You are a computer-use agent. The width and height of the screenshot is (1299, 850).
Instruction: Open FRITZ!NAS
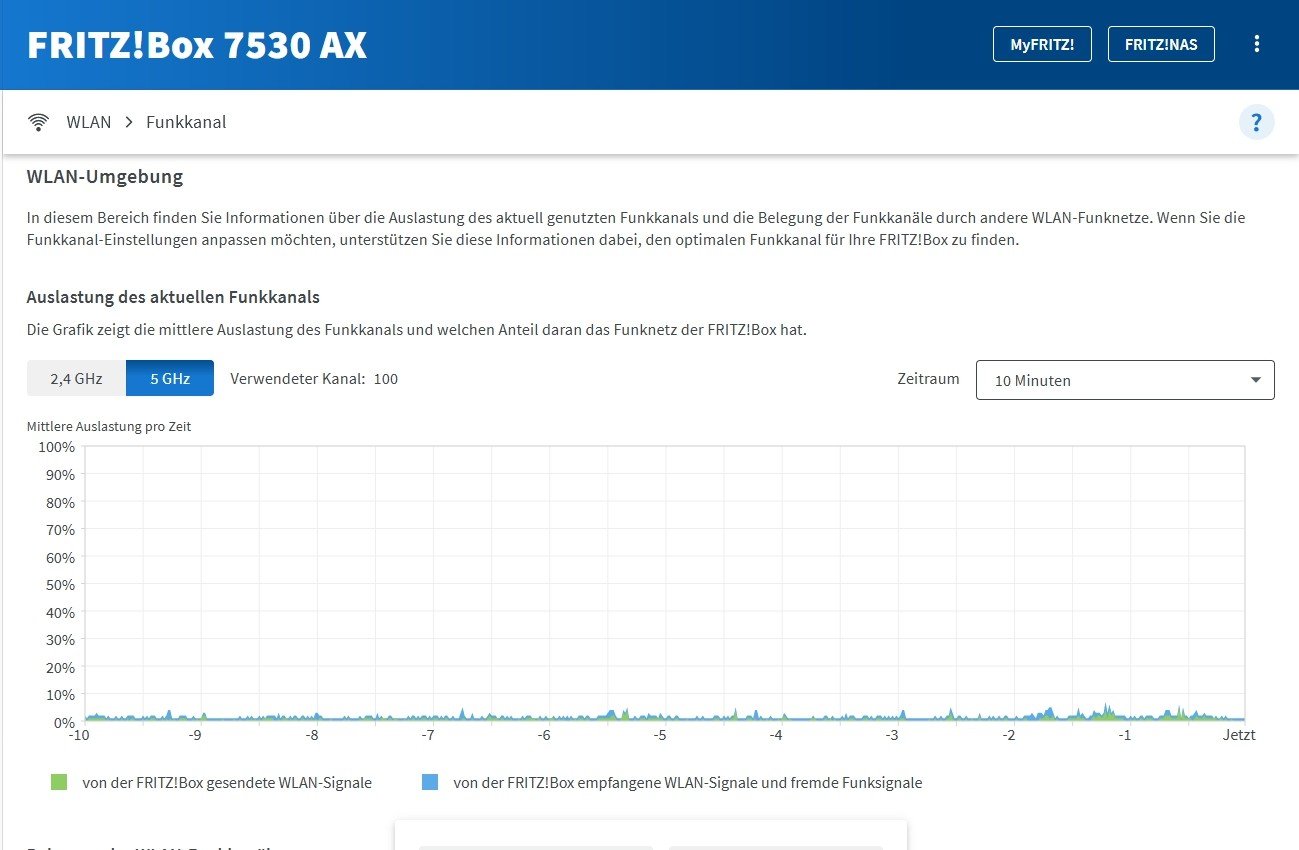(x=1161, y=44)
